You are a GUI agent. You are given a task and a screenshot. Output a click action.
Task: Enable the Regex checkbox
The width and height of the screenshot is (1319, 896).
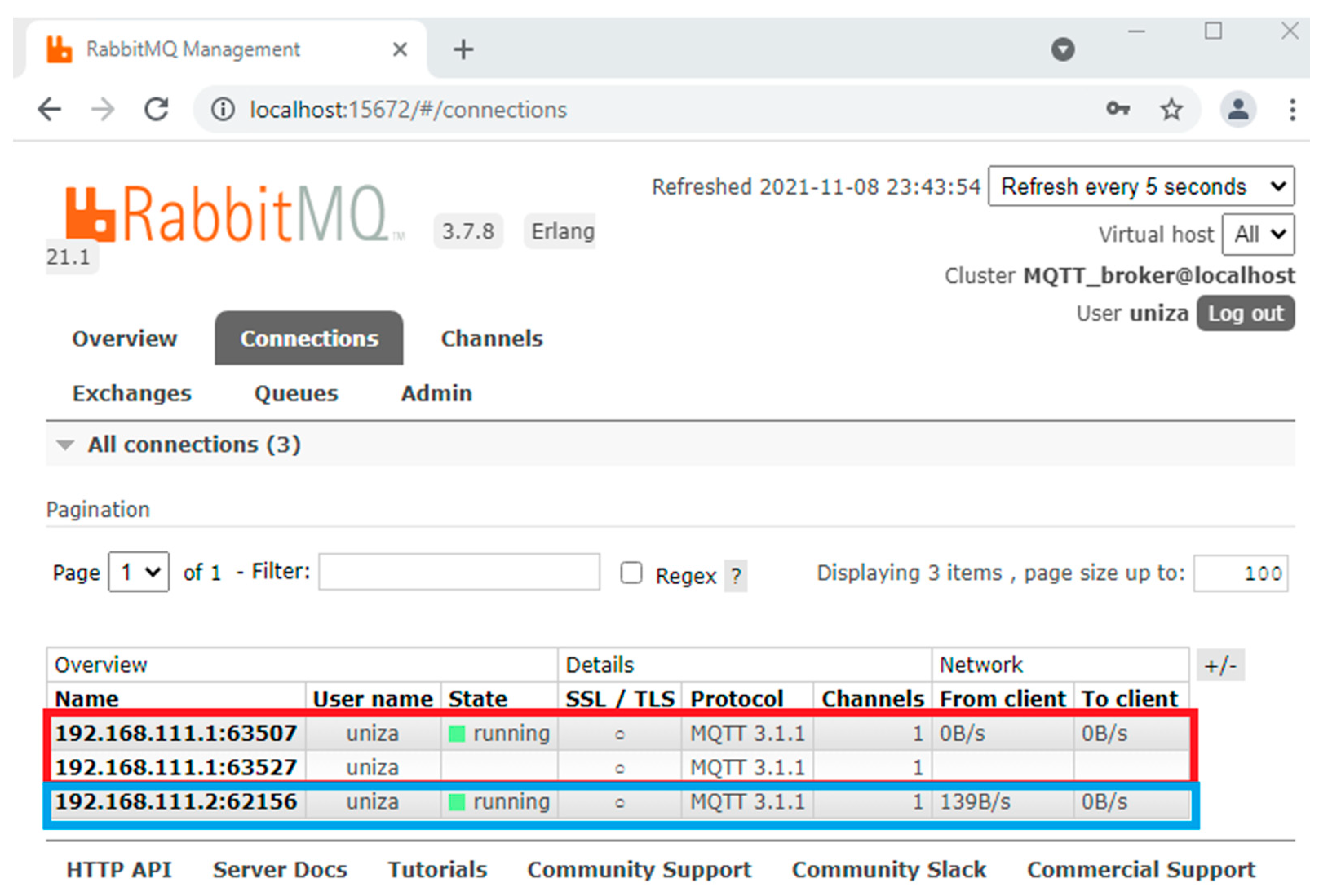coord(631,573)
